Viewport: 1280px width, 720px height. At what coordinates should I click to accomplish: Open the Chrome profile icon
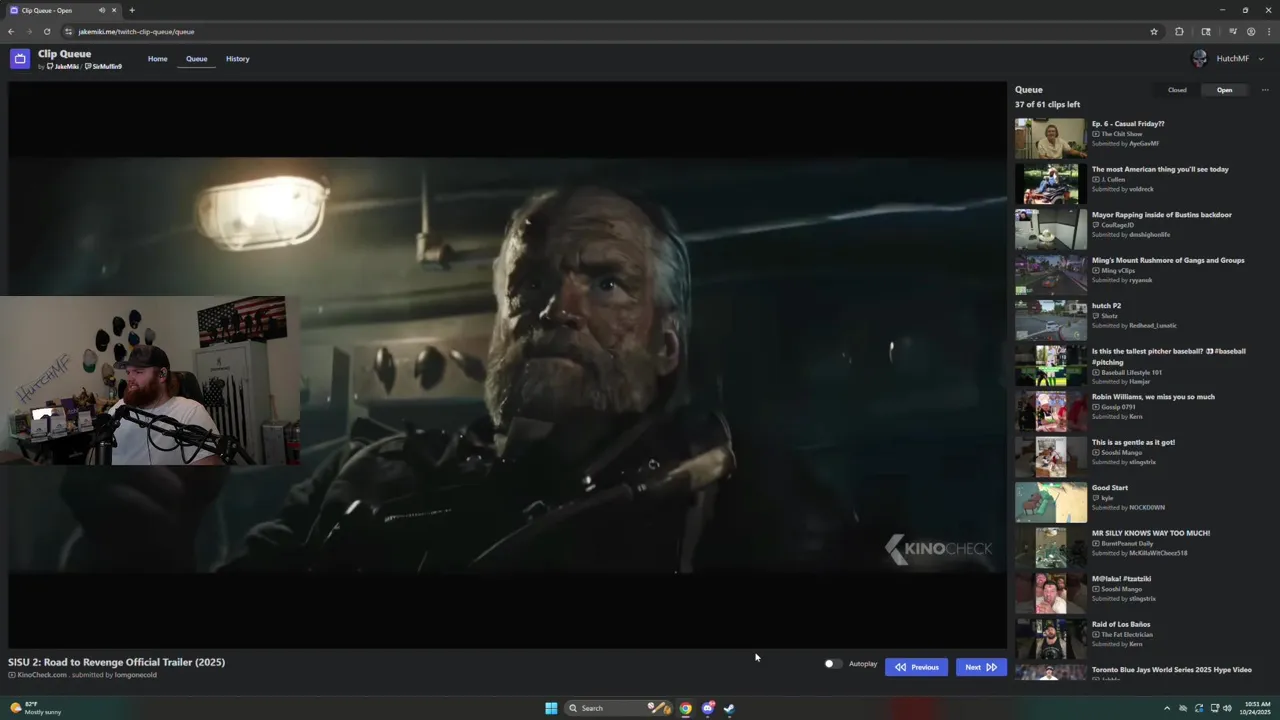point(1251,31)
